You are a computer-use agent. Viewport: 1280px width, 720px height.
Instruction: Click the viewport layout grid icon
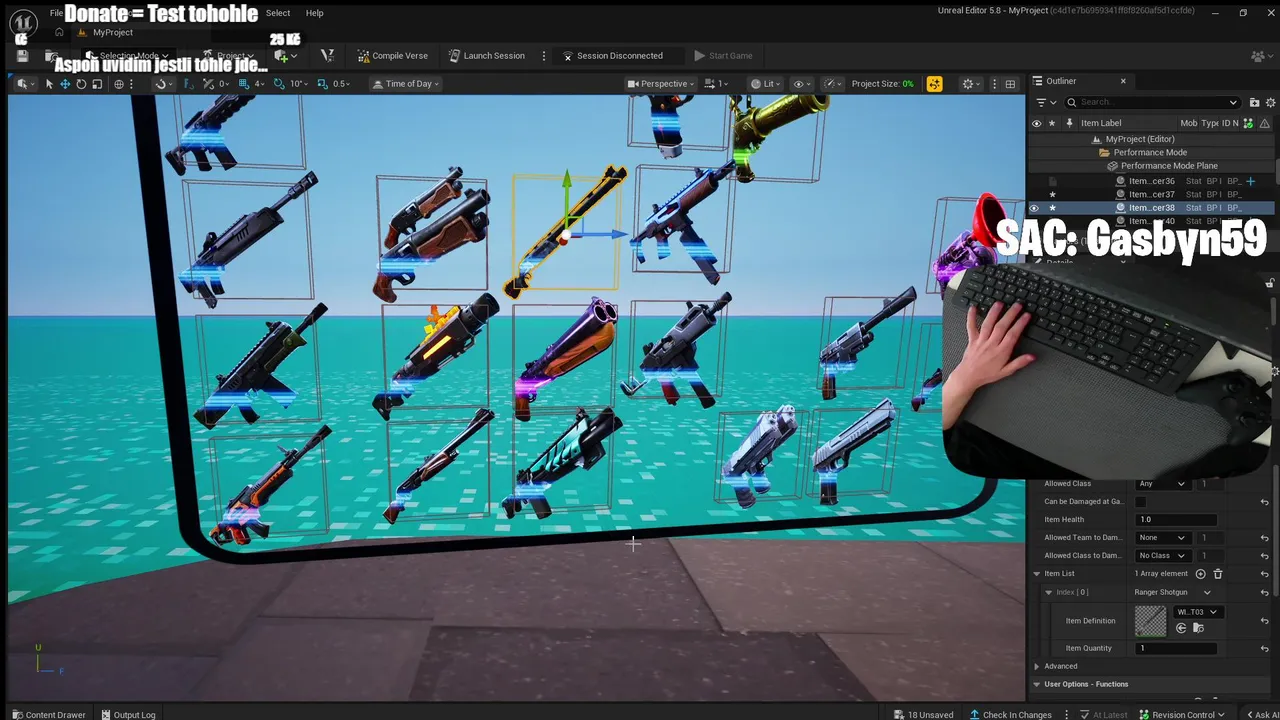click(1010, 84)
